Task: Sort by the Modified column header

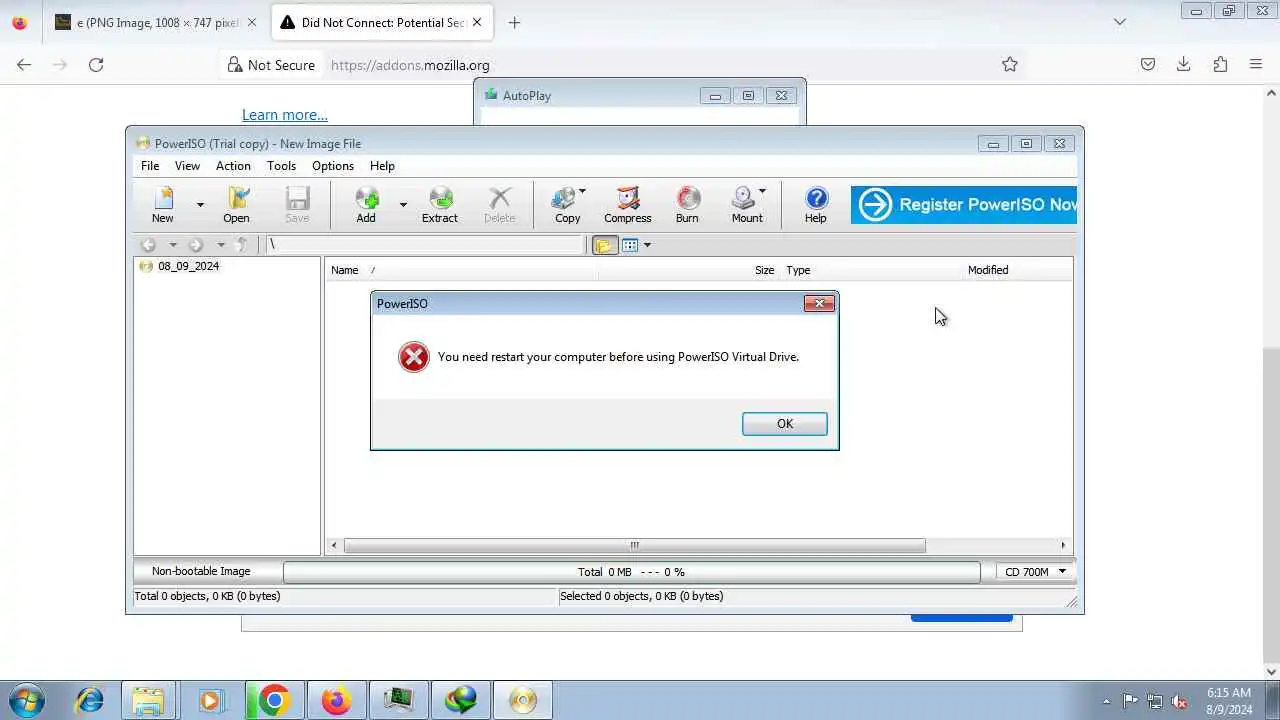Action: pyautogui.click(x=988, y=270)
